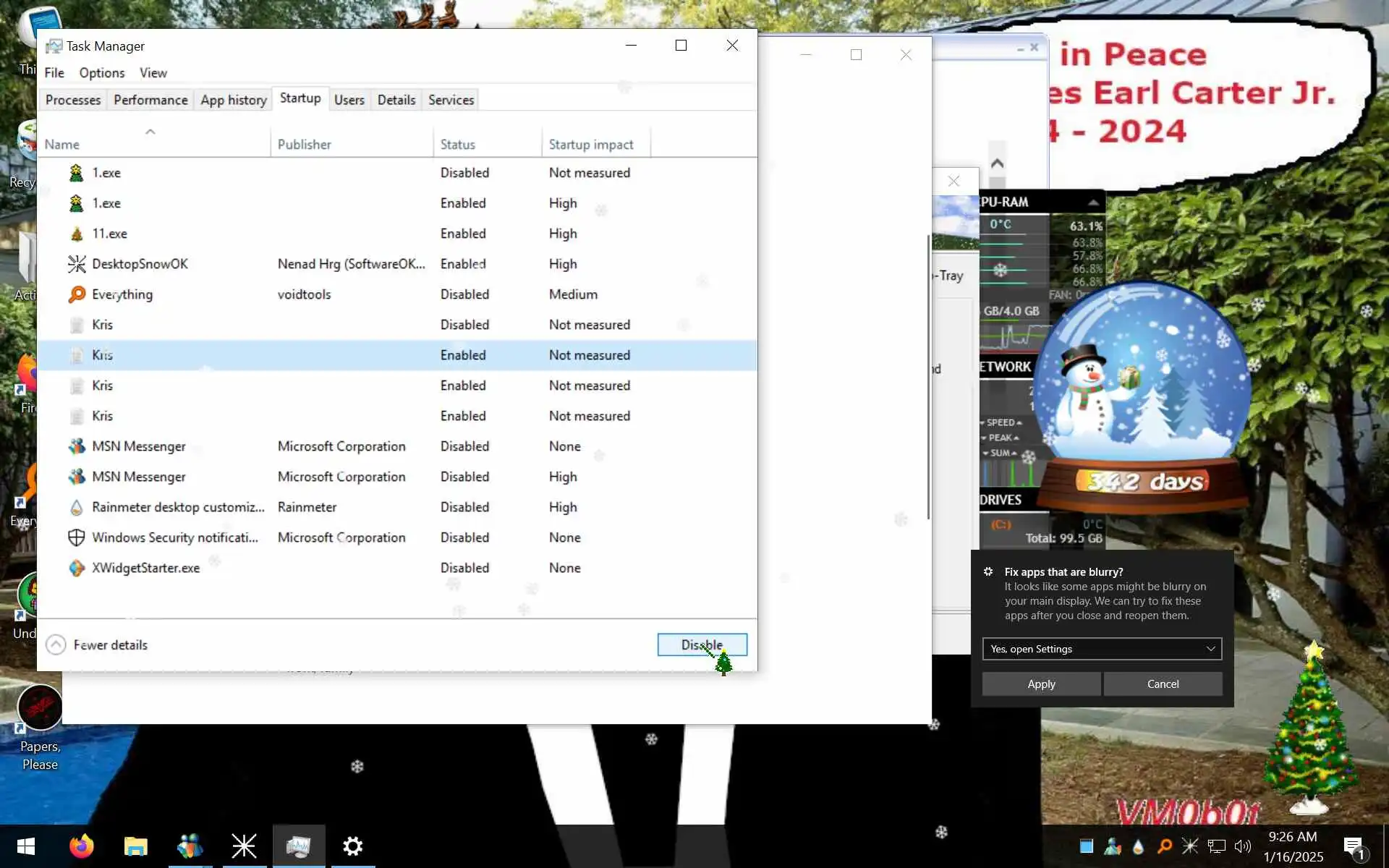Click Apply in blurry apps notification
The width and height of the screenshot is (1389, 868).
pyautogui.click(x=1041, y=684)
